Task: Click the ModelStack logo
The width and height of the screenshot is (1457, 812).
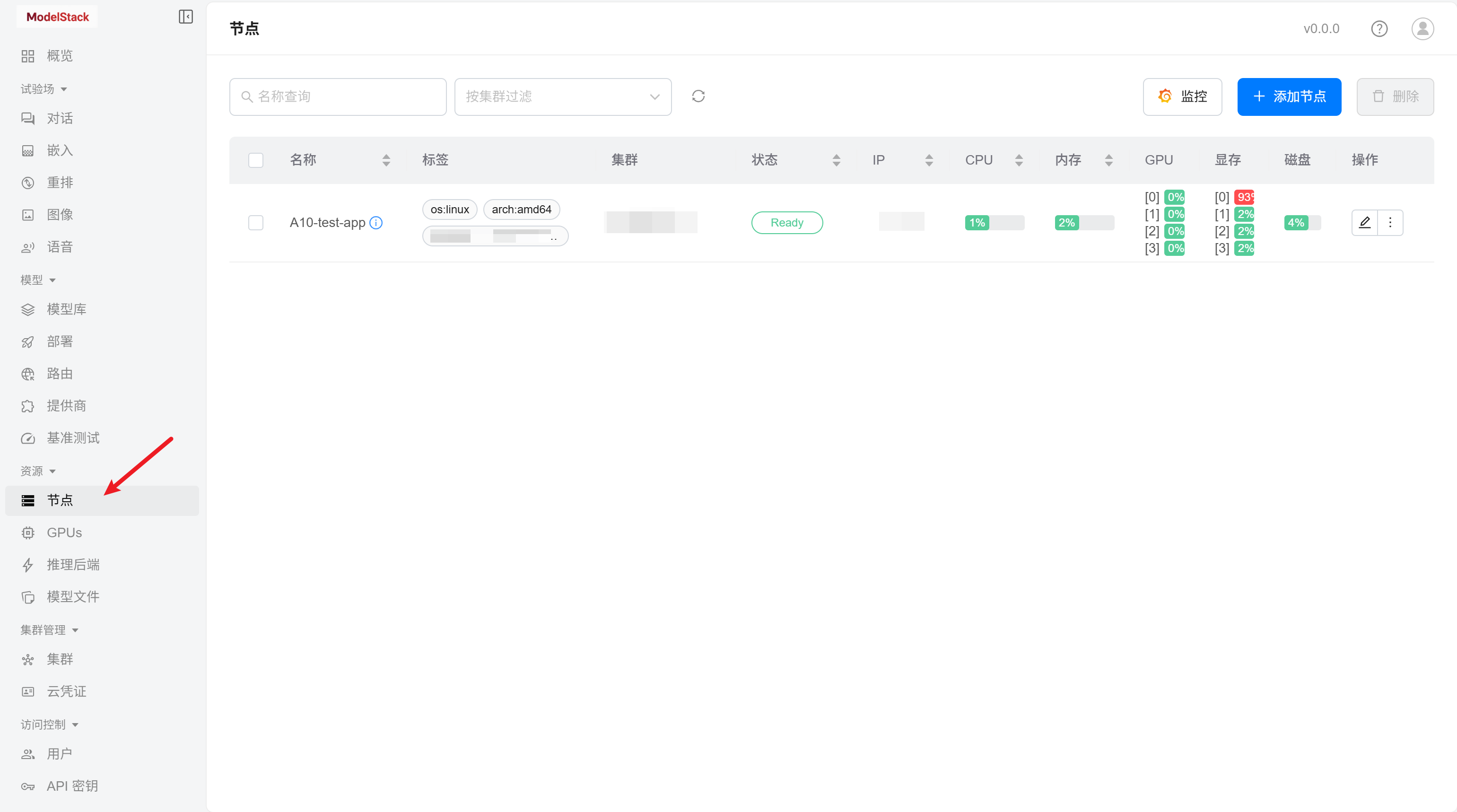Action: click(x=58, y=17)
